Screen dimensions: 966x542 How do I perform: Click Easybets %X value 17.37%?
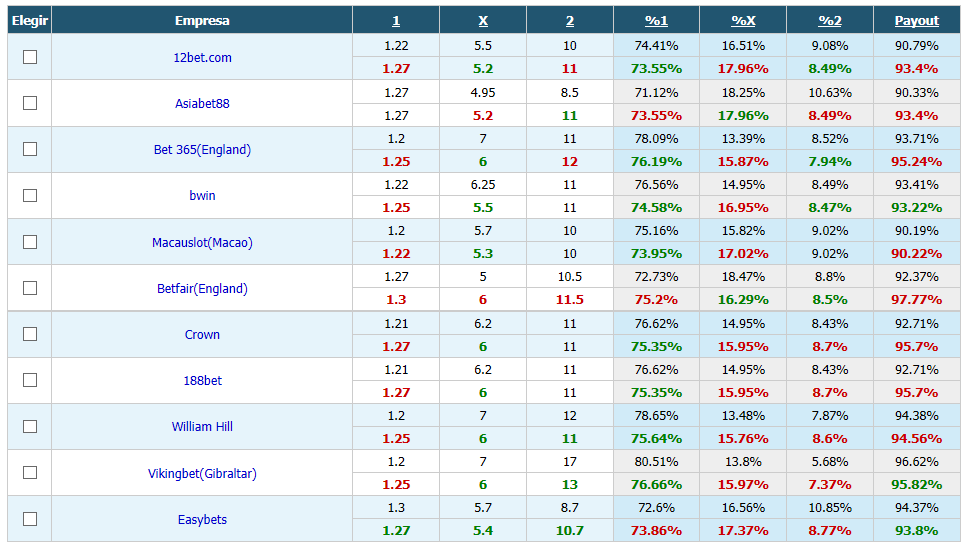(743, 530)
